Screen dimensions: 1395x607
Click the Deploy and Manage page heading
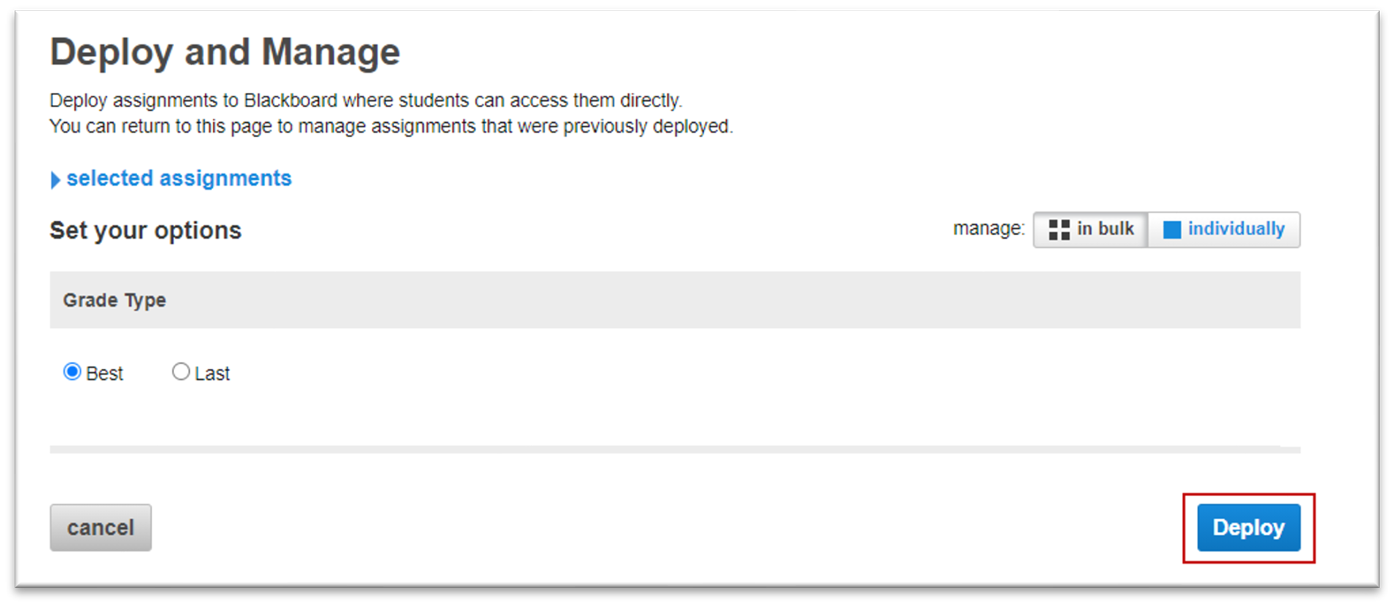[225, 52]
